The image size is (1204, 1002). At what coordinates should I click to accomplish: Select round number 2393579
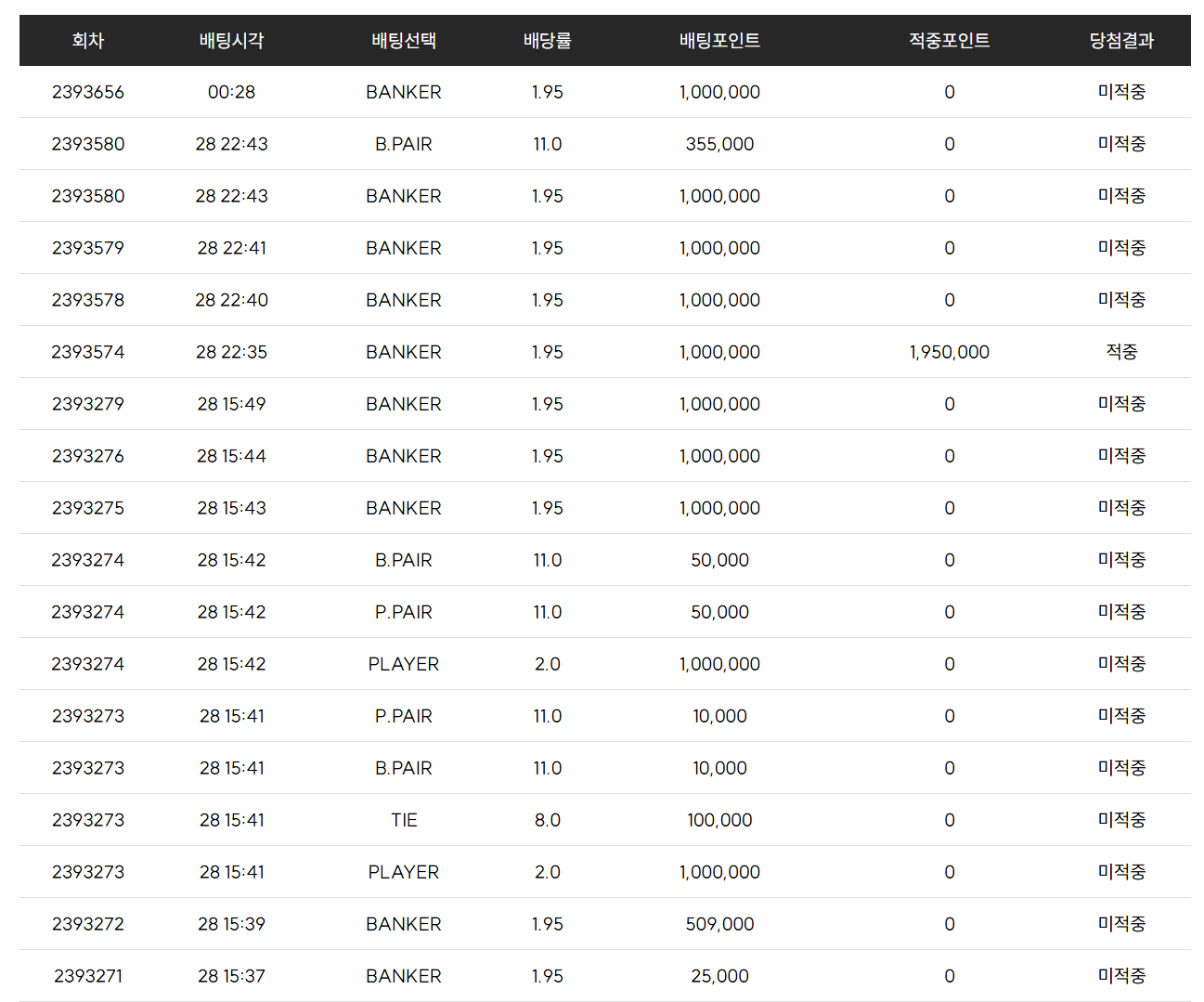tap(88, 248)
